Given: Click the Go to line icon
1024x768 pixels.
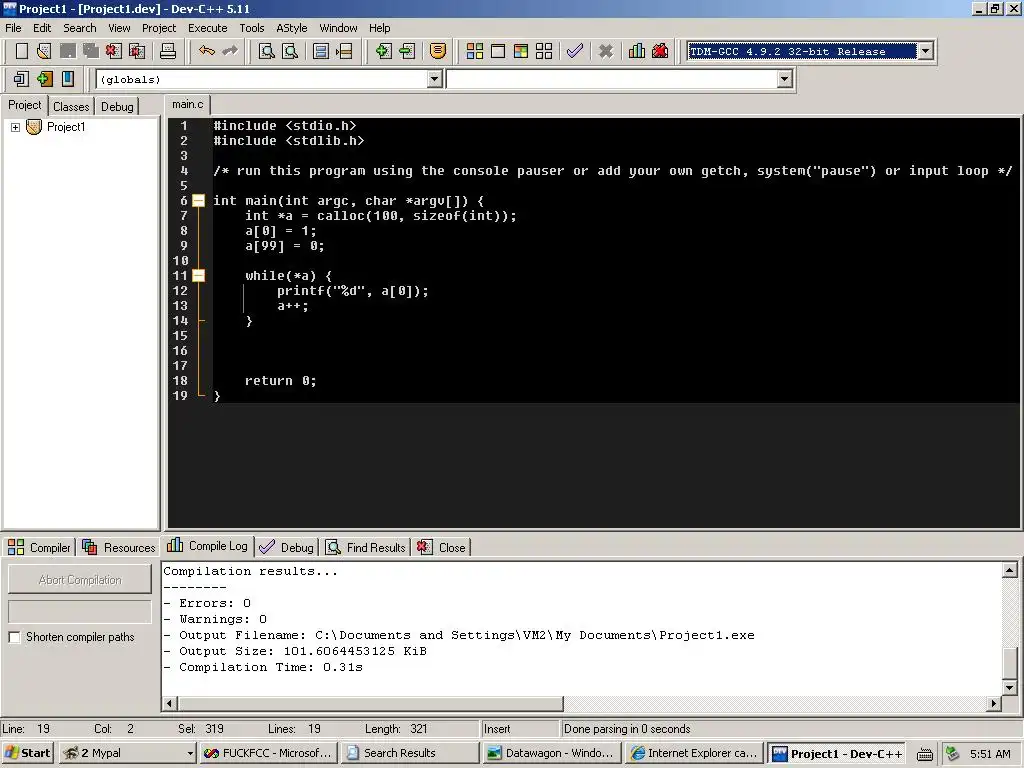Looking at the screenshot, I should pos(344,51).
